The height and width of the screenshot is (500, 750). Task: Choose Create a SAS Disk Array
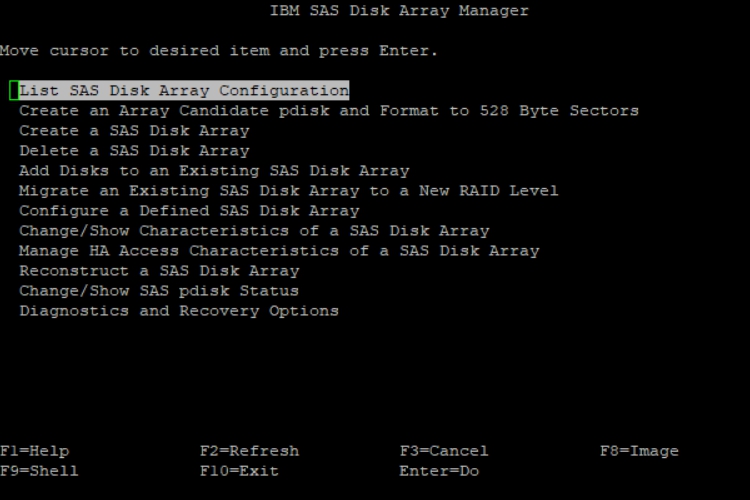click(134, 131)
